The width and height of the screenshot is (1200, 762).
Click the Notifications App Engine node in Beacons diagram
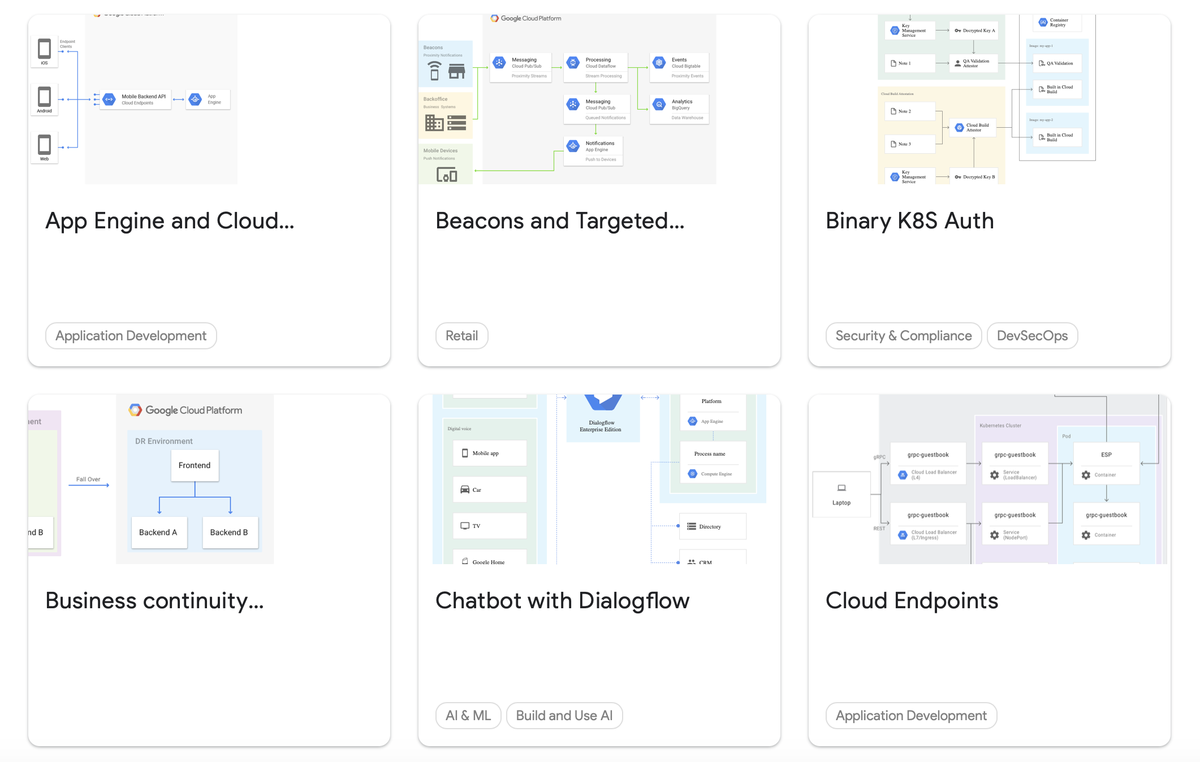point(594,151)
